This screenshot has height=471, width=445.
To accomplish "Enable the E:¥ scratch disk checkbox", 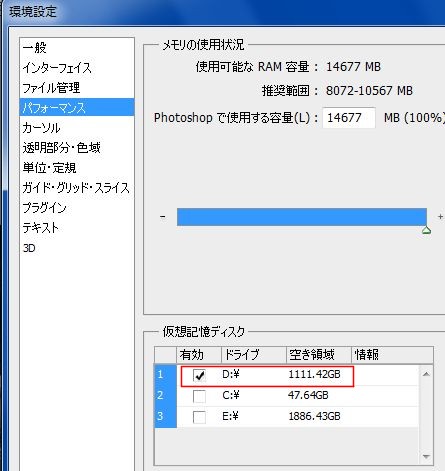I will click(x=199, y=417).
